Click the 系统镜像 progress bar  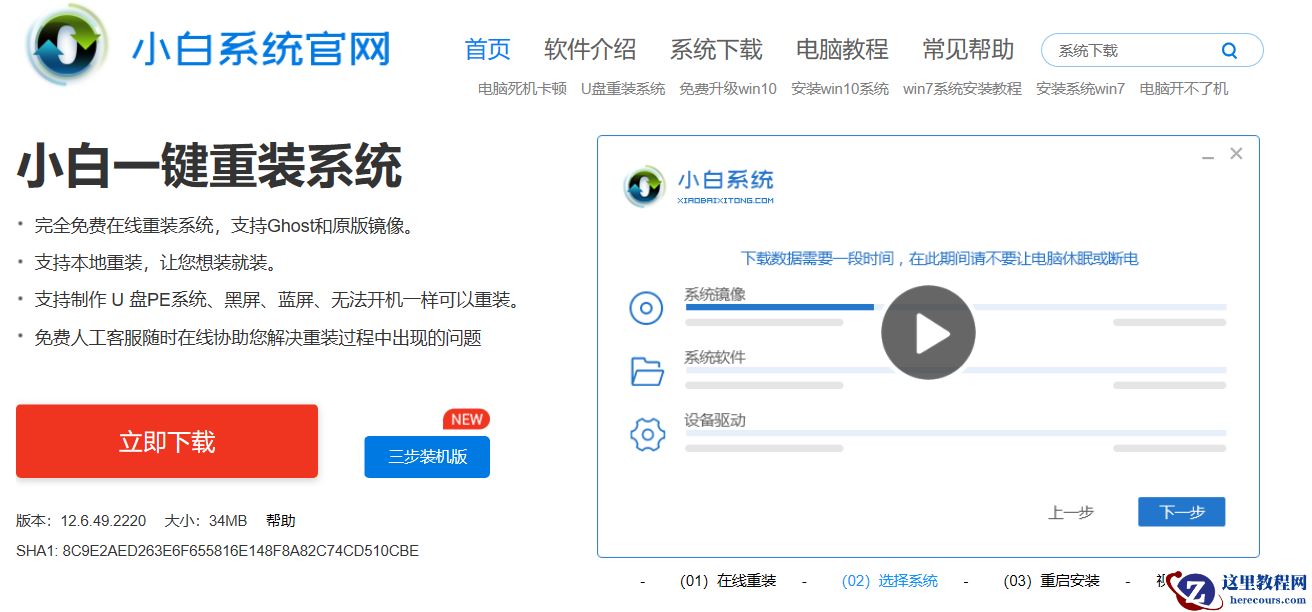point(780,308)
